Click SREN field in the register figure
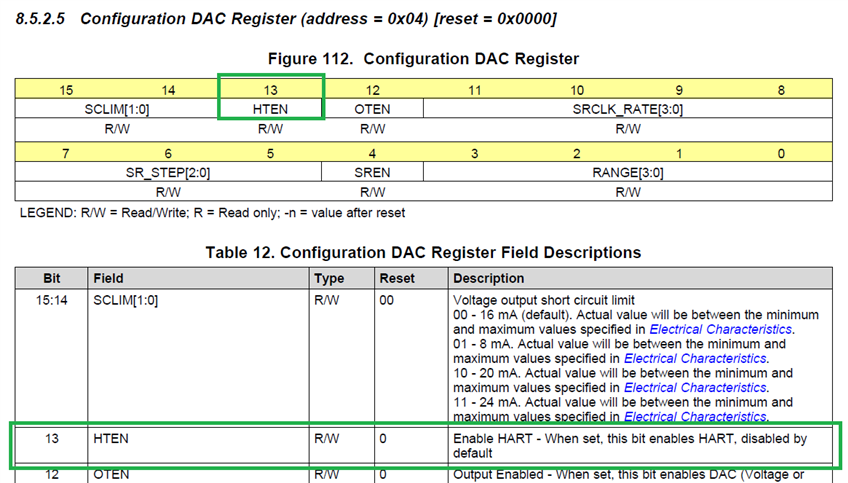848x483 pixels. tap(373, 173)
